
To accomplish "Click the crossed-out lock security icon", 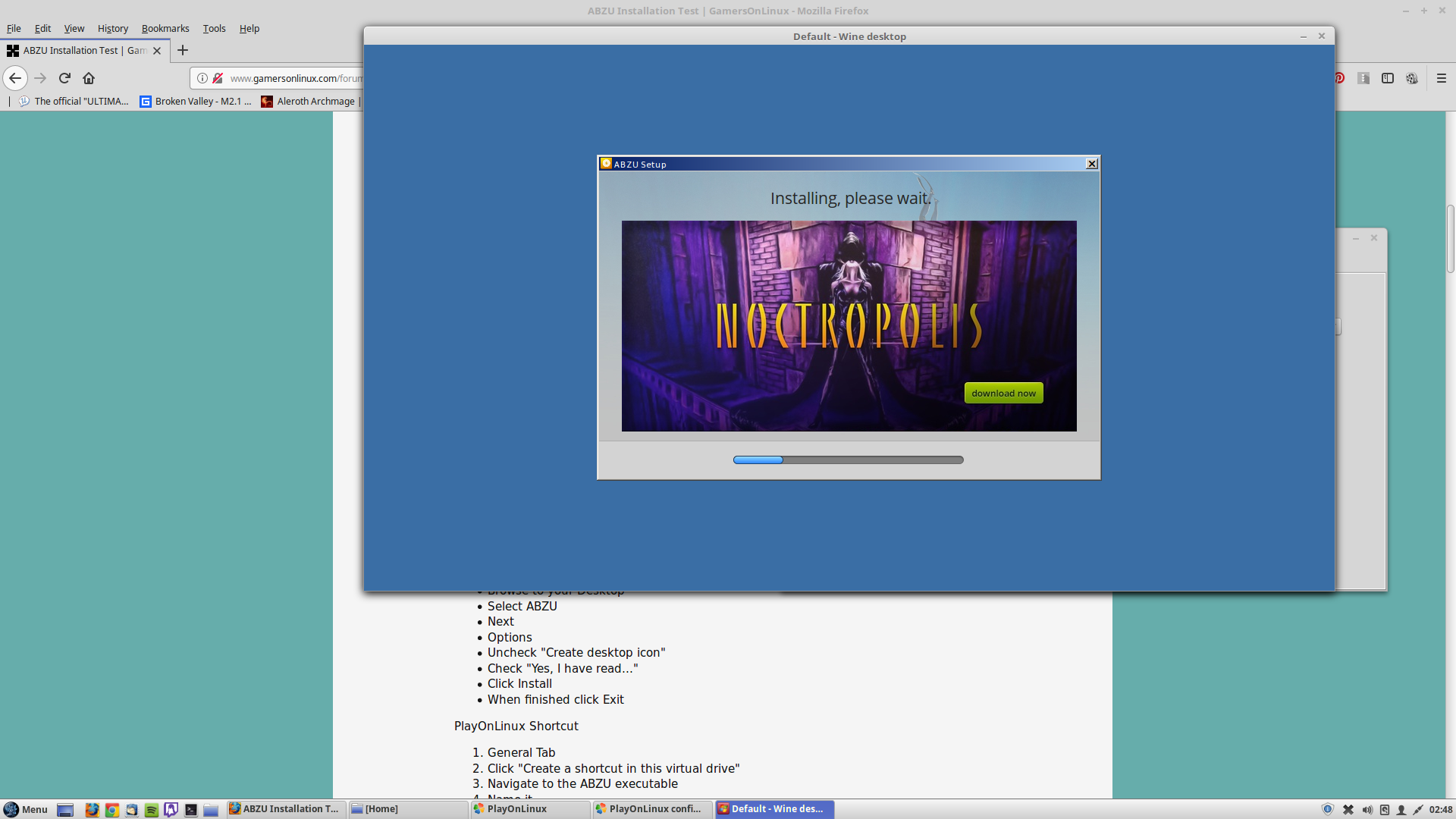I will point(218,78).
